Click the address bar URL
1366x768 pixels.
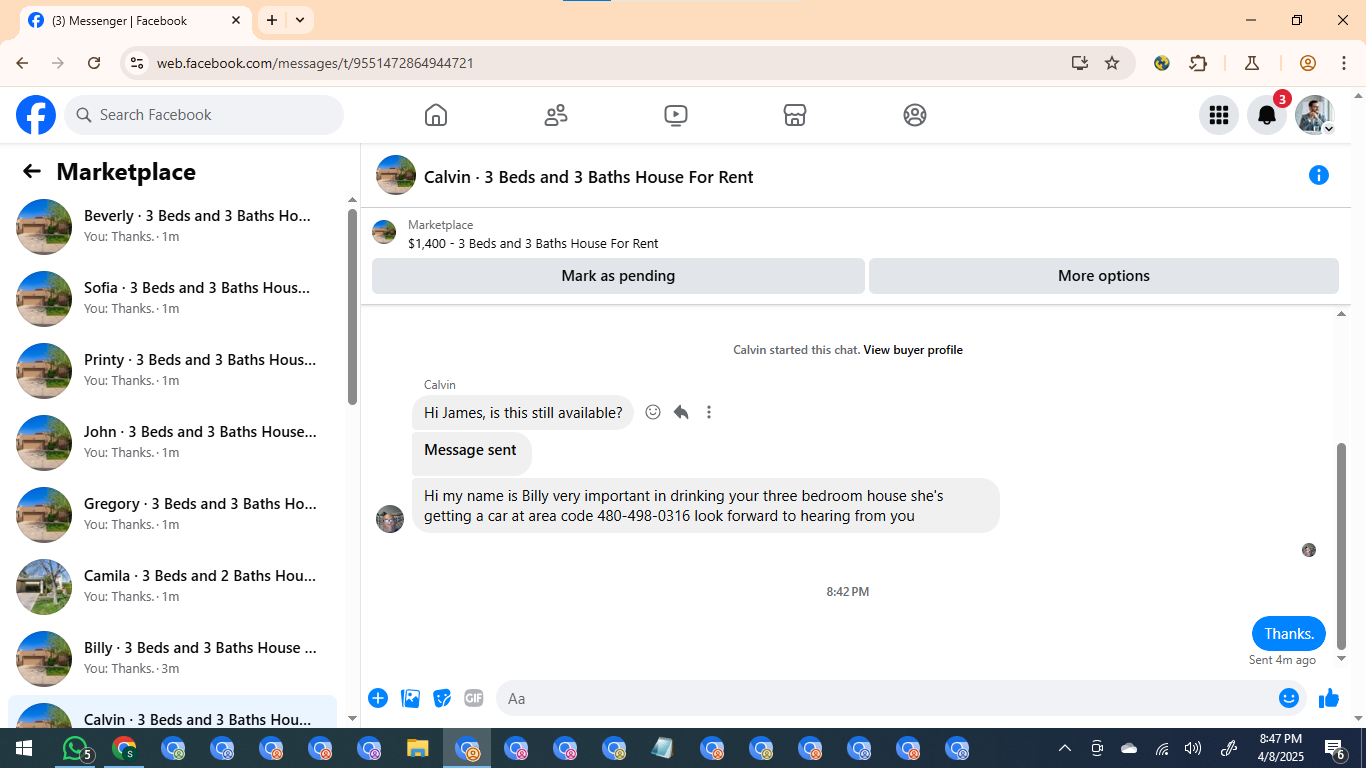click(315, 63)
